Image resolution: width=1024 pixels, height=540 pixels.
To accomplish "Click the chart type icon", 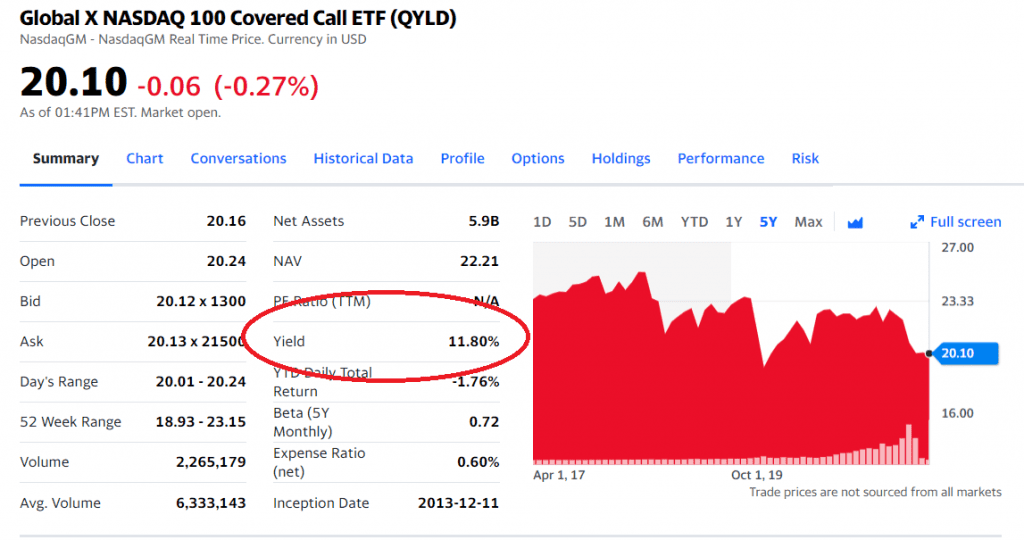I will tap(855, 222).
